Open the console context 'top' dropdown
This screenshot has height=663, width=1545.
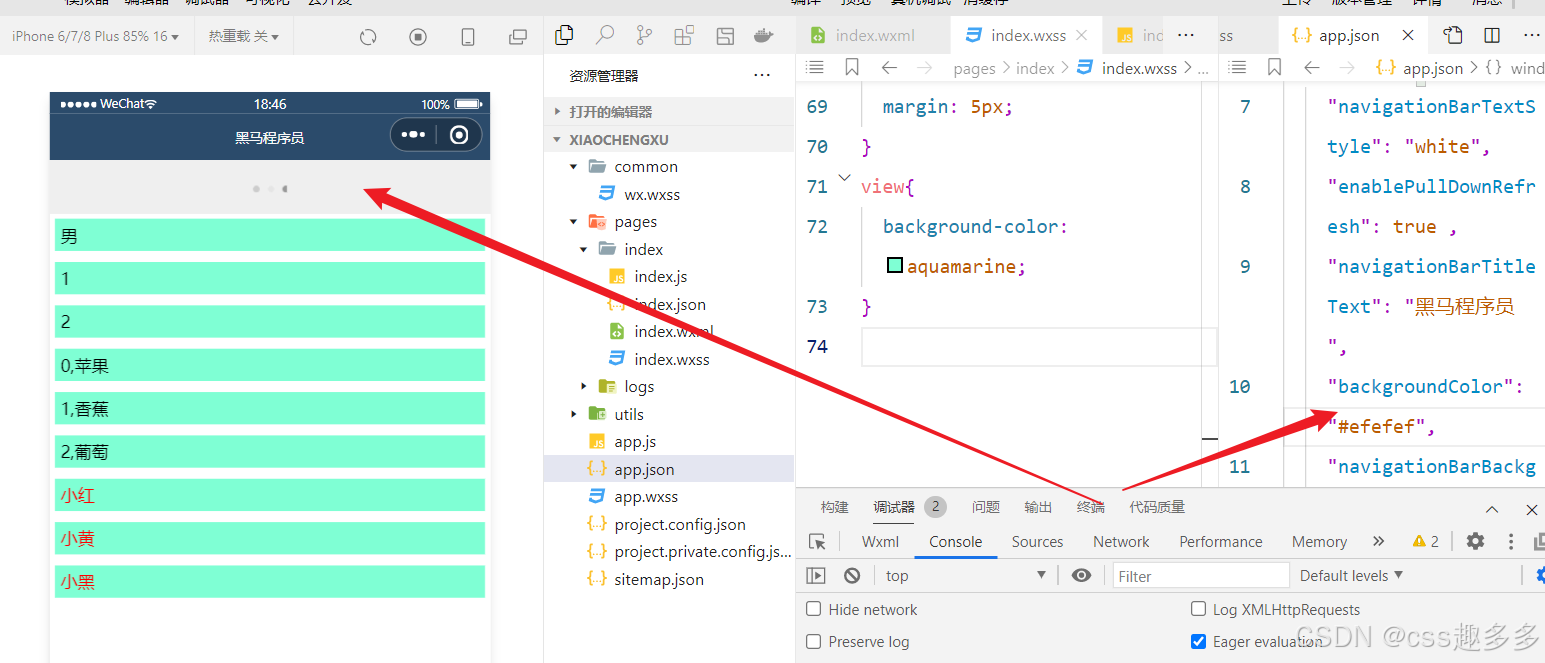point(965,576)
